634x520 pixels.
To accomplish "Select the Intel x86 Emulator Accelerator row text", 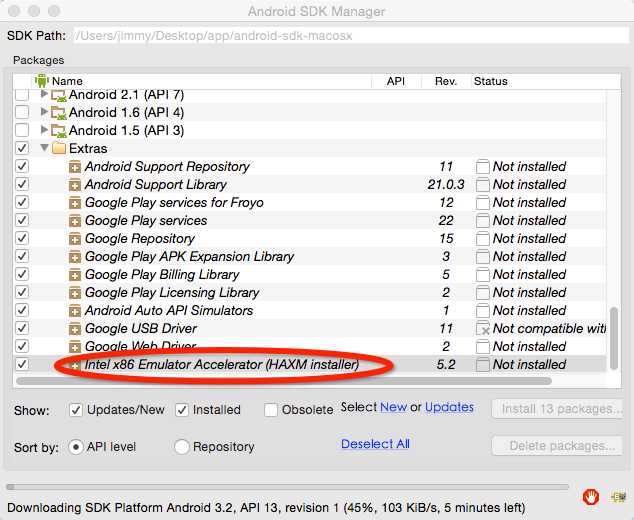I will [222, 365].
